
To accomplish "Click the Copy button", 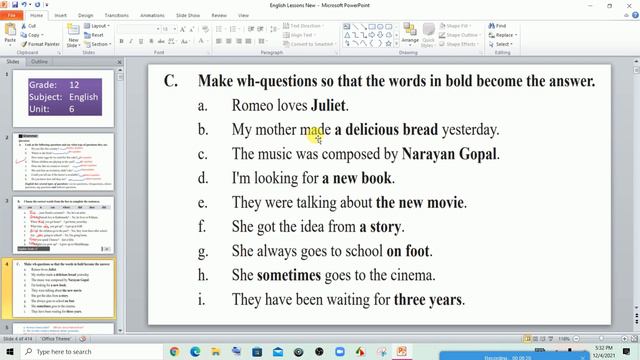I will point(32,35).
